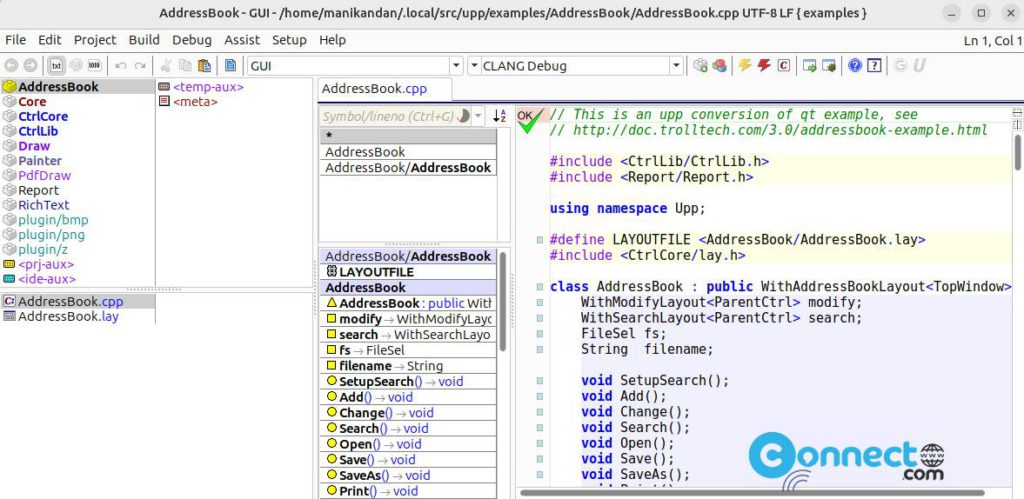
Task: Select the plugin/bmp package
Action: 77,220
